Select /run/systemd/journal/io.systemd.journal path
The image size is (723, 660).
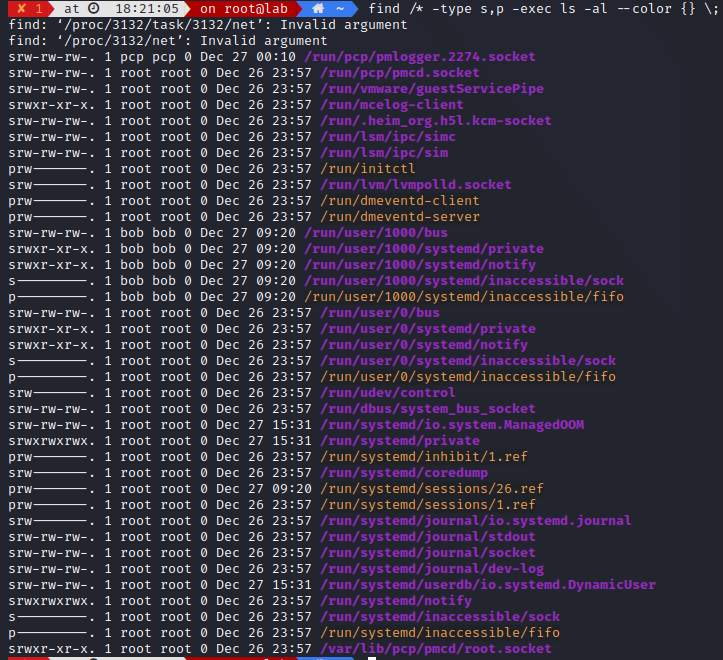point(476,521)
